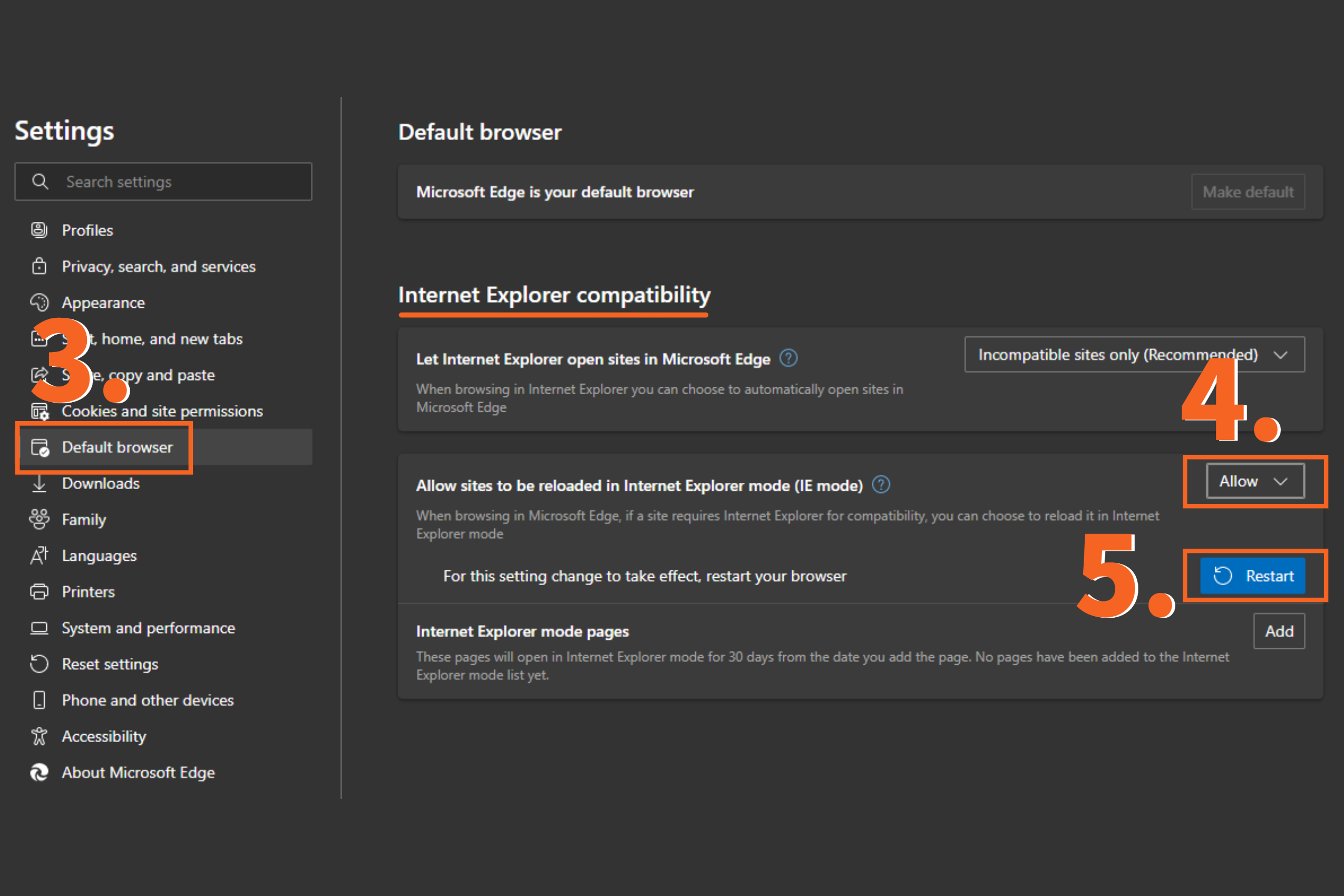1344x896 pixels.
Task: Click help icon beside IE mode setting
Action: click(881, 484)
